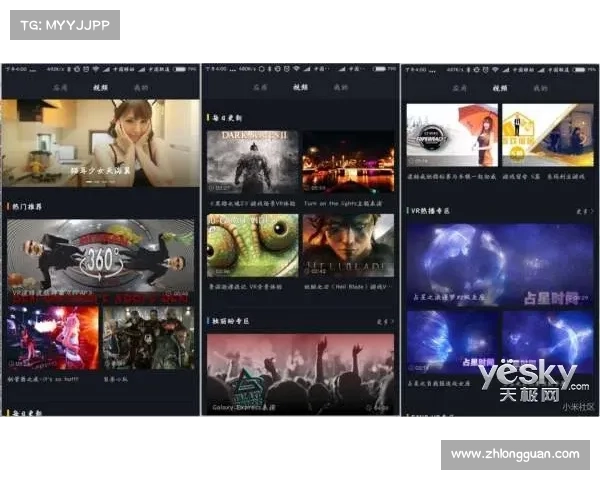Screen dimensions: 600x480
Task: Play the Turn on the Lights video
Action: click(348, 160)
